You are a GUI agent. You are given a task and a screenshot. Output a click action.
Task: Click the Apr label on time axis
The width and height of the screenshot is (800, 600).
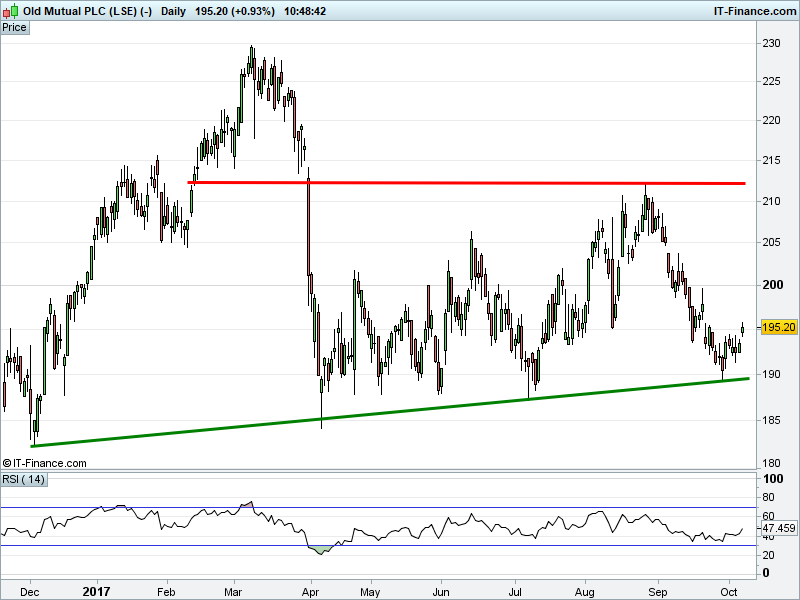[310, 592]
